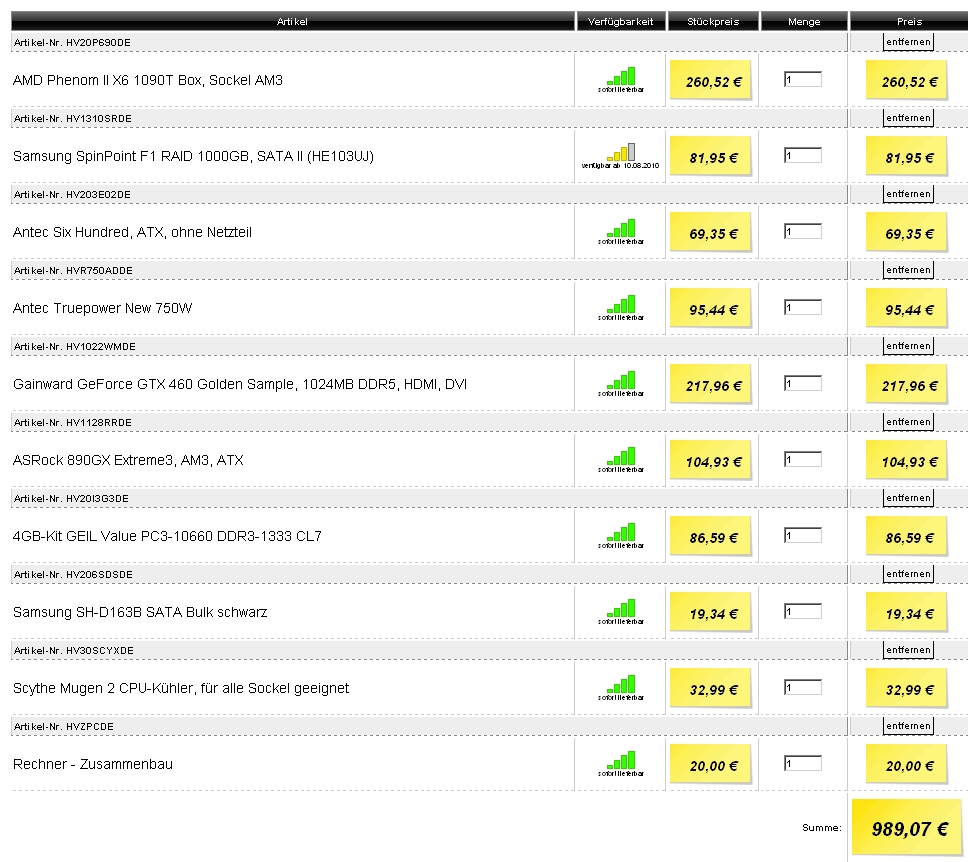
Task: Focus quantity field for Antec Truepower New 750W
Action: click(803, 308)
